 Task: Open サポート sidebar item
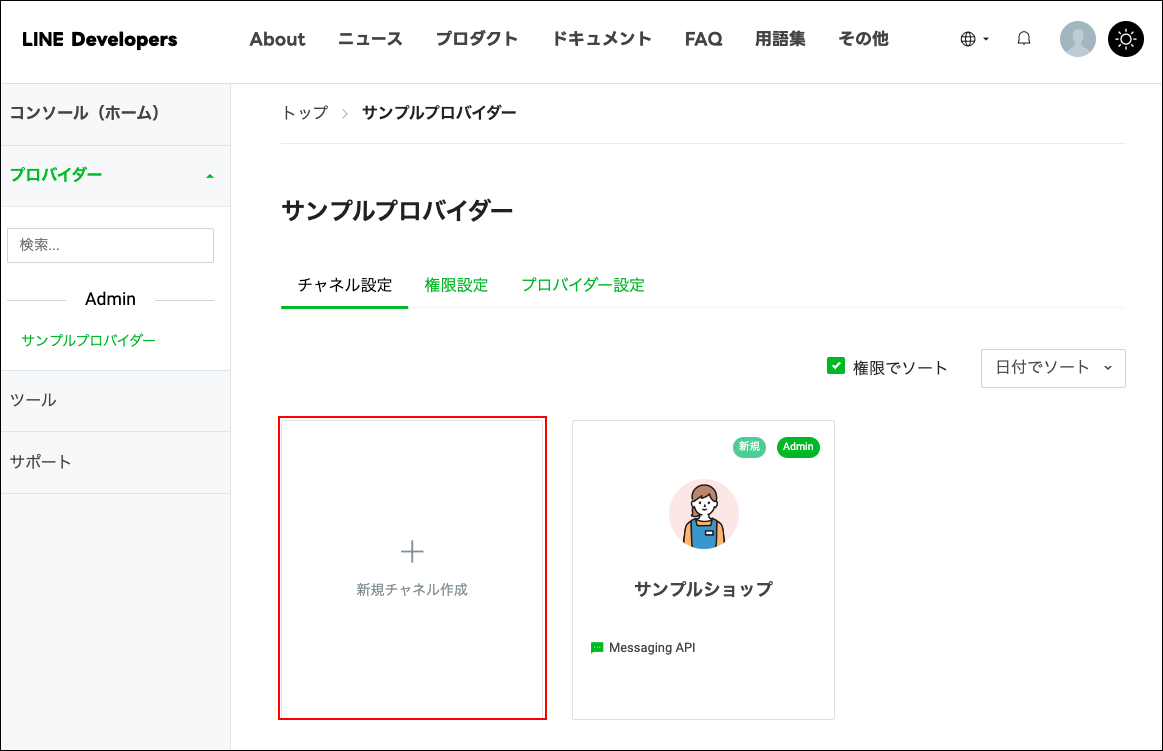pos(115,463)
